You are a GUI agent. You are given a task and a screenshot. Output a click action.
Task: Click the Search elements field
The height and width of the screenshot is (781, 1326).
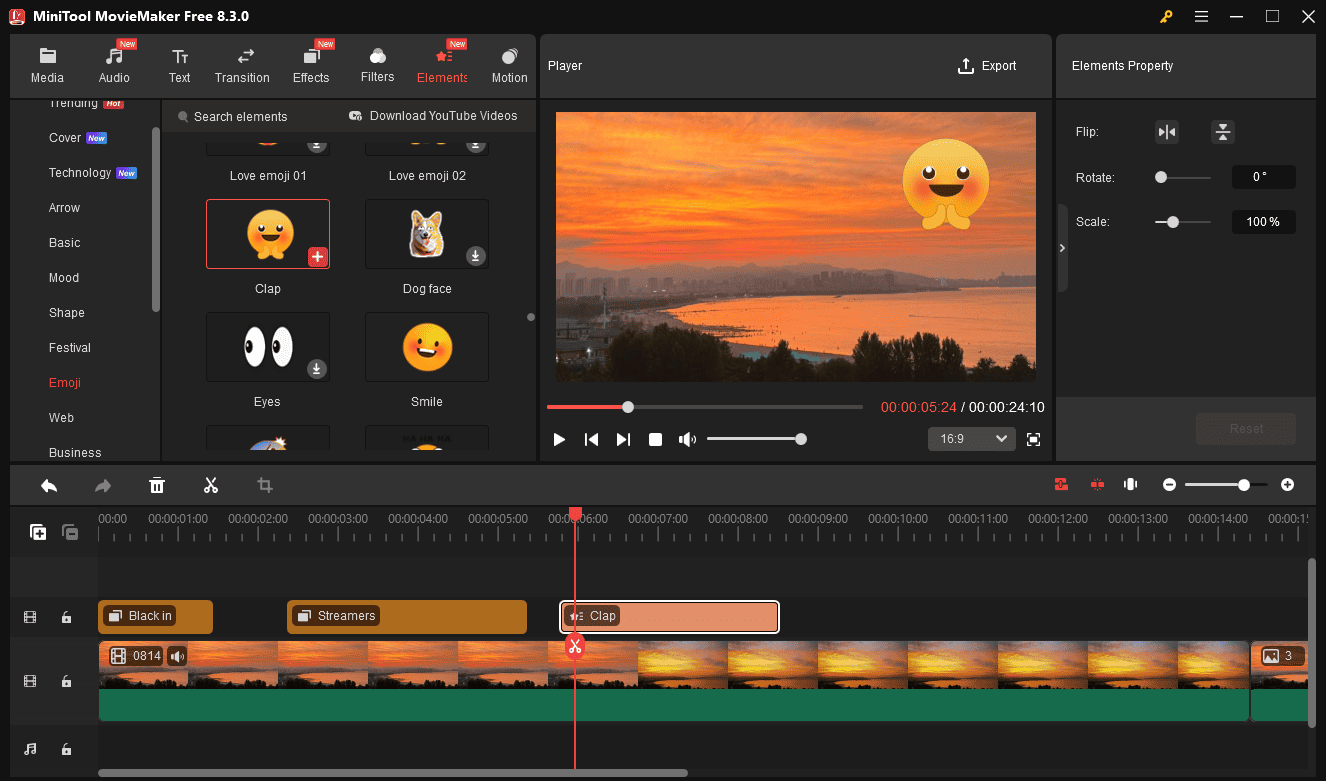[240, 117]
